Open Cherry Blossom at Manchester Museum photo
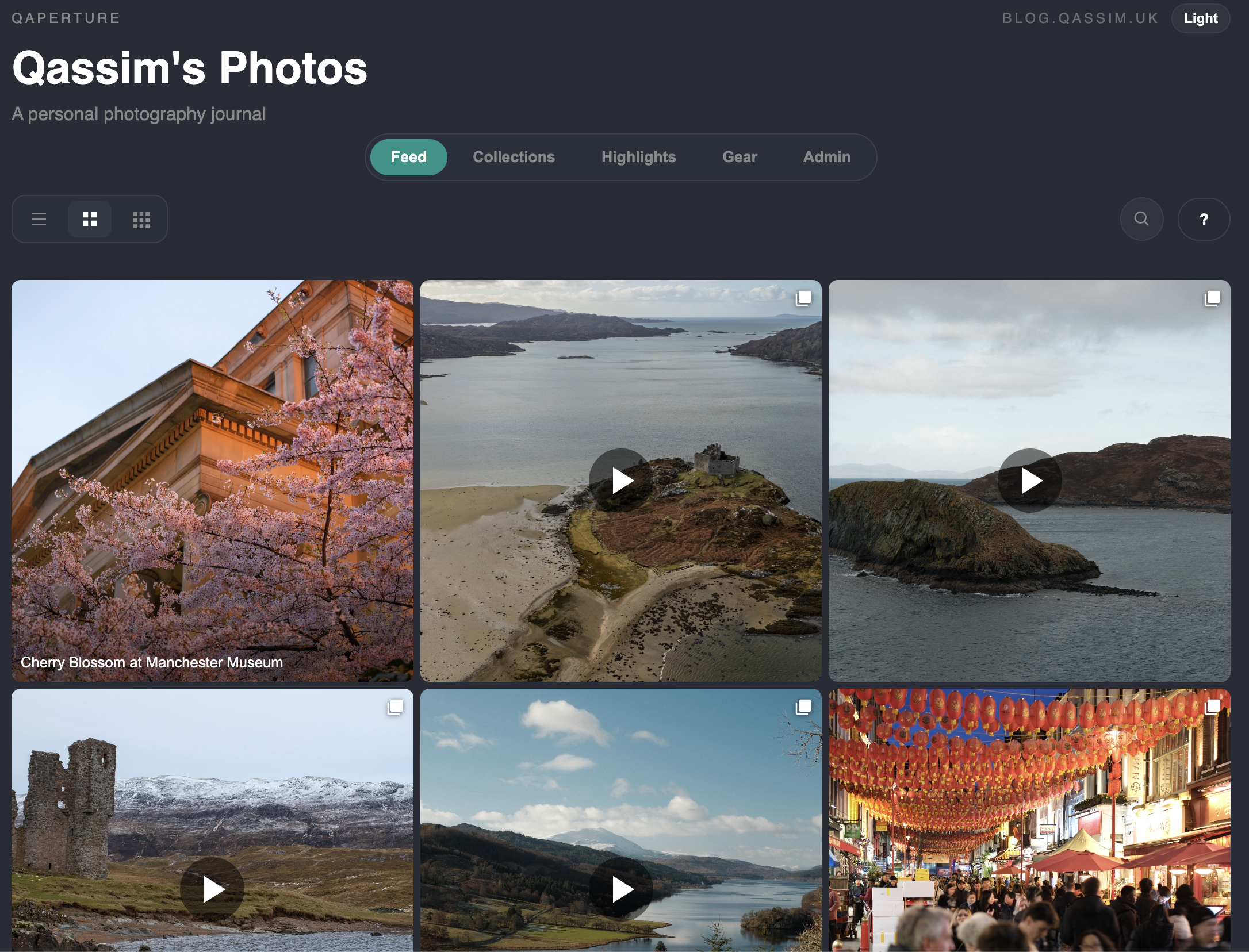The width and height of the screenshot is (1249, 952). [x=212, y=481]
